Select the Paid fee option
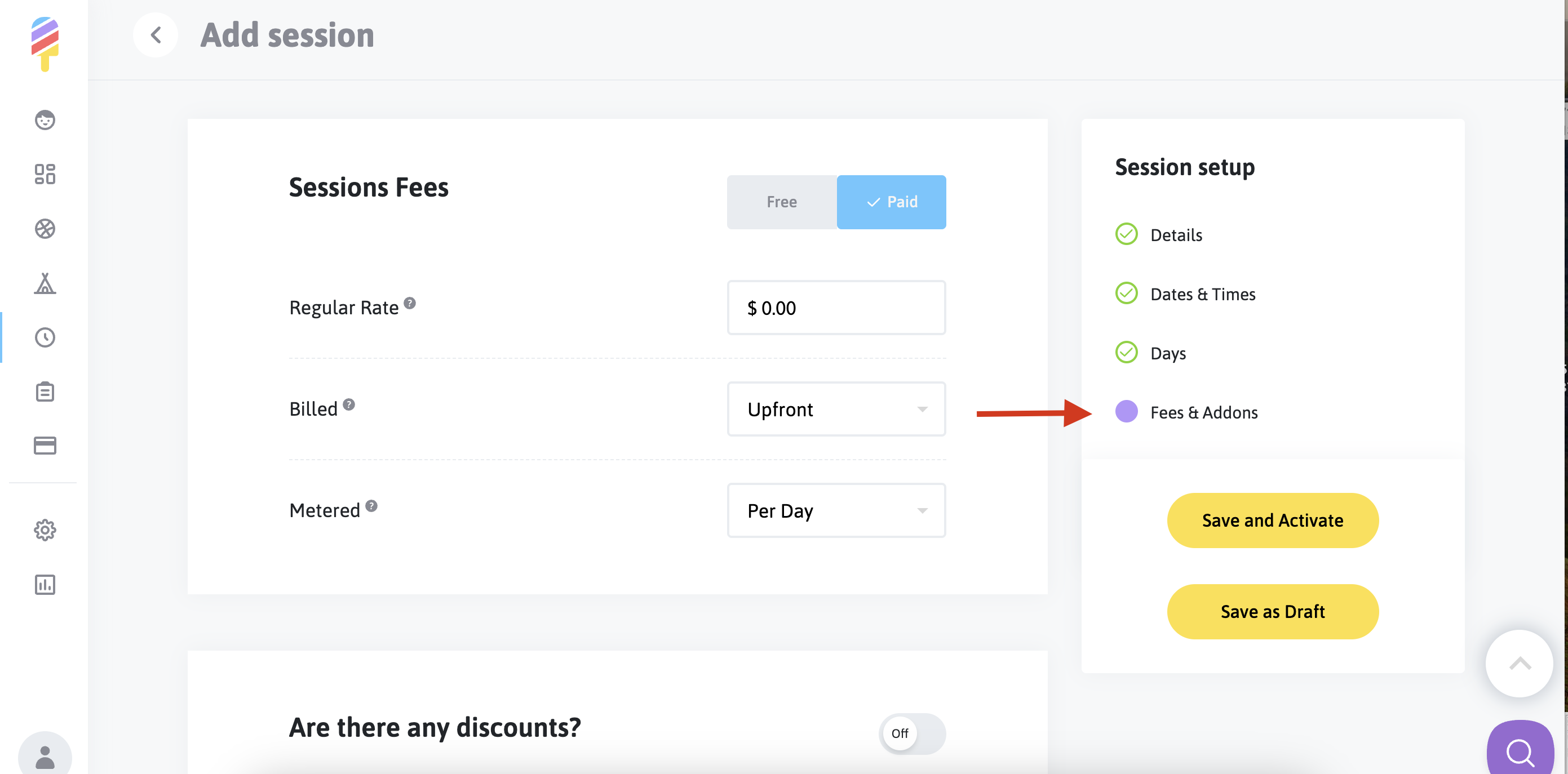The image size is (1568, 774). click(891, 202)
